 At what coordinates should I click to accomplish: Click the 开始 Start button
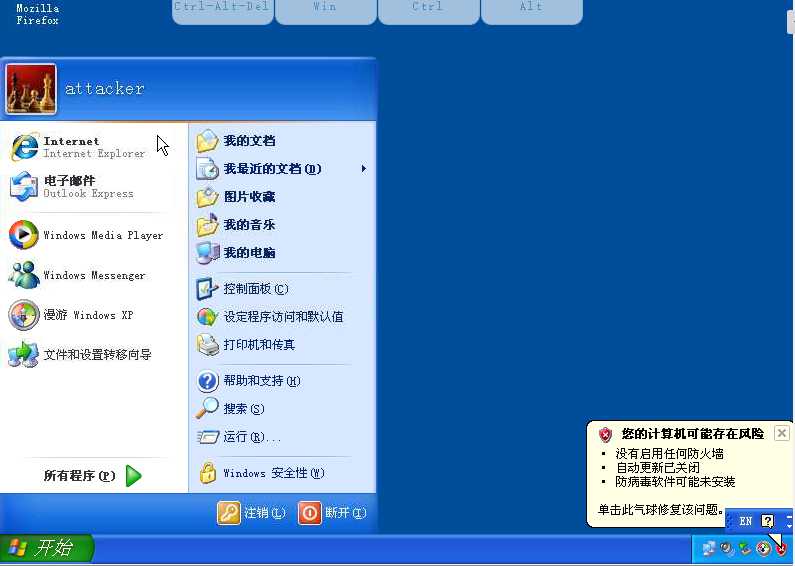pos(47,548)
